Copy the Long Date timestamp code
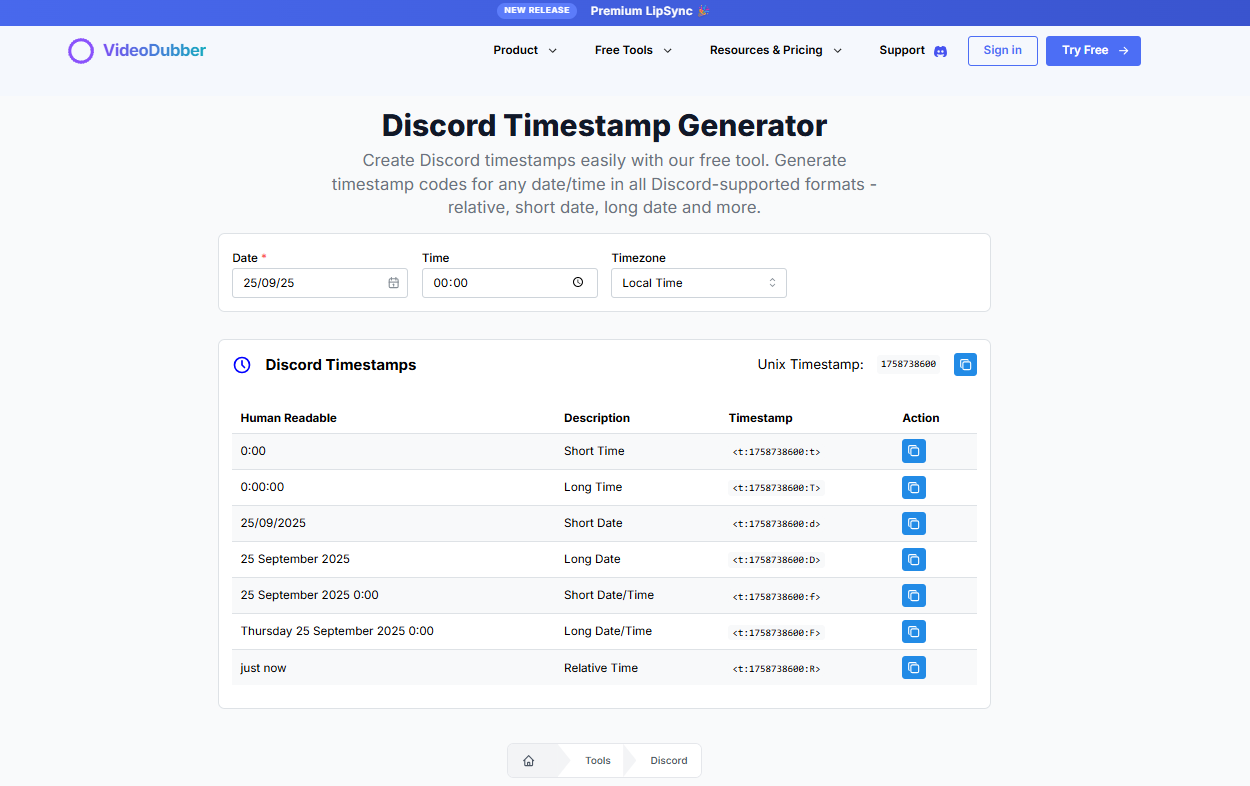Viewport: 1250px width, 786px height. [x=913, y=559]
